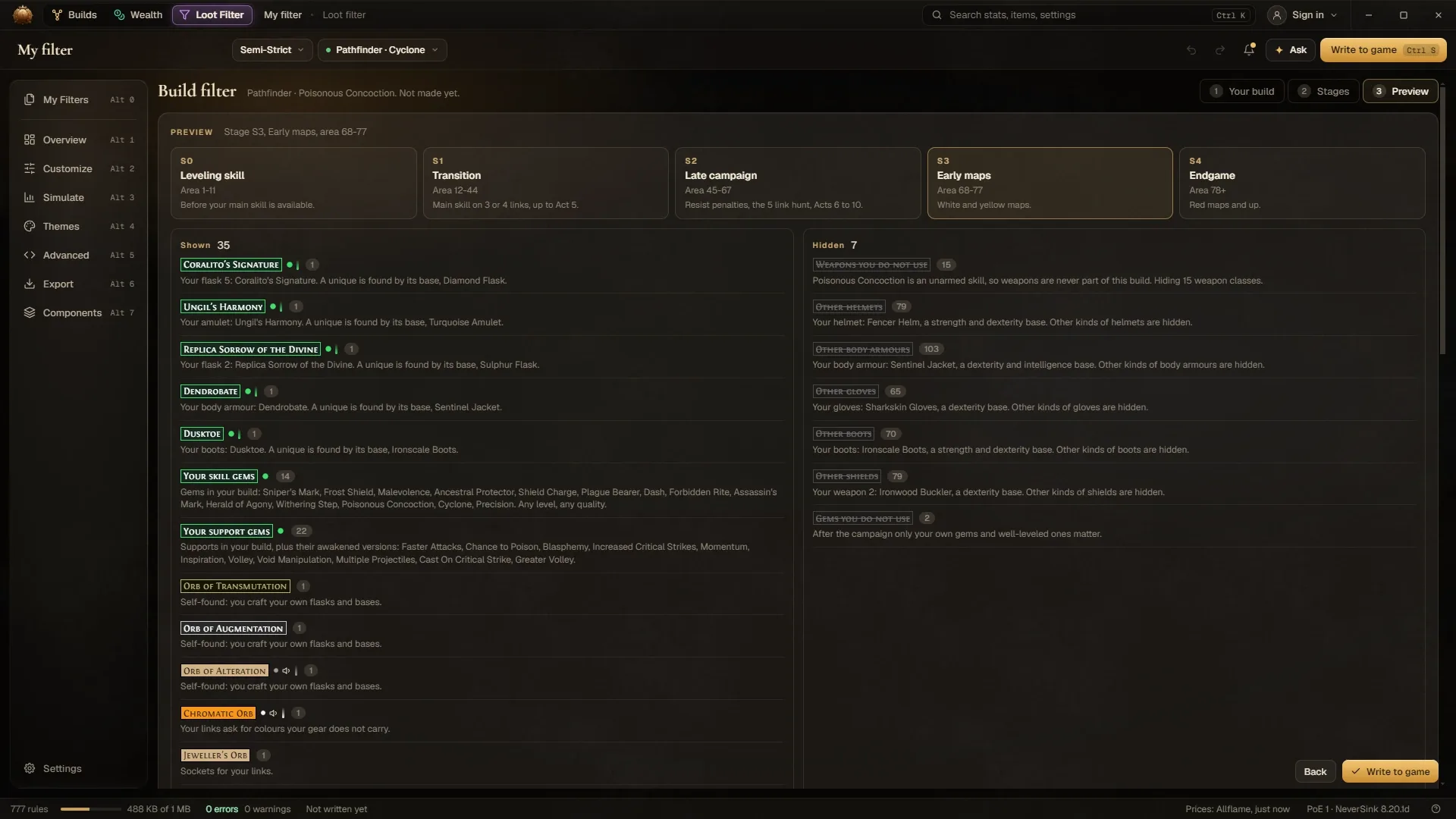Click top Write to game Ctrl S button
The width and height of the screenshot is (1456, 819).
[1383, 50]
